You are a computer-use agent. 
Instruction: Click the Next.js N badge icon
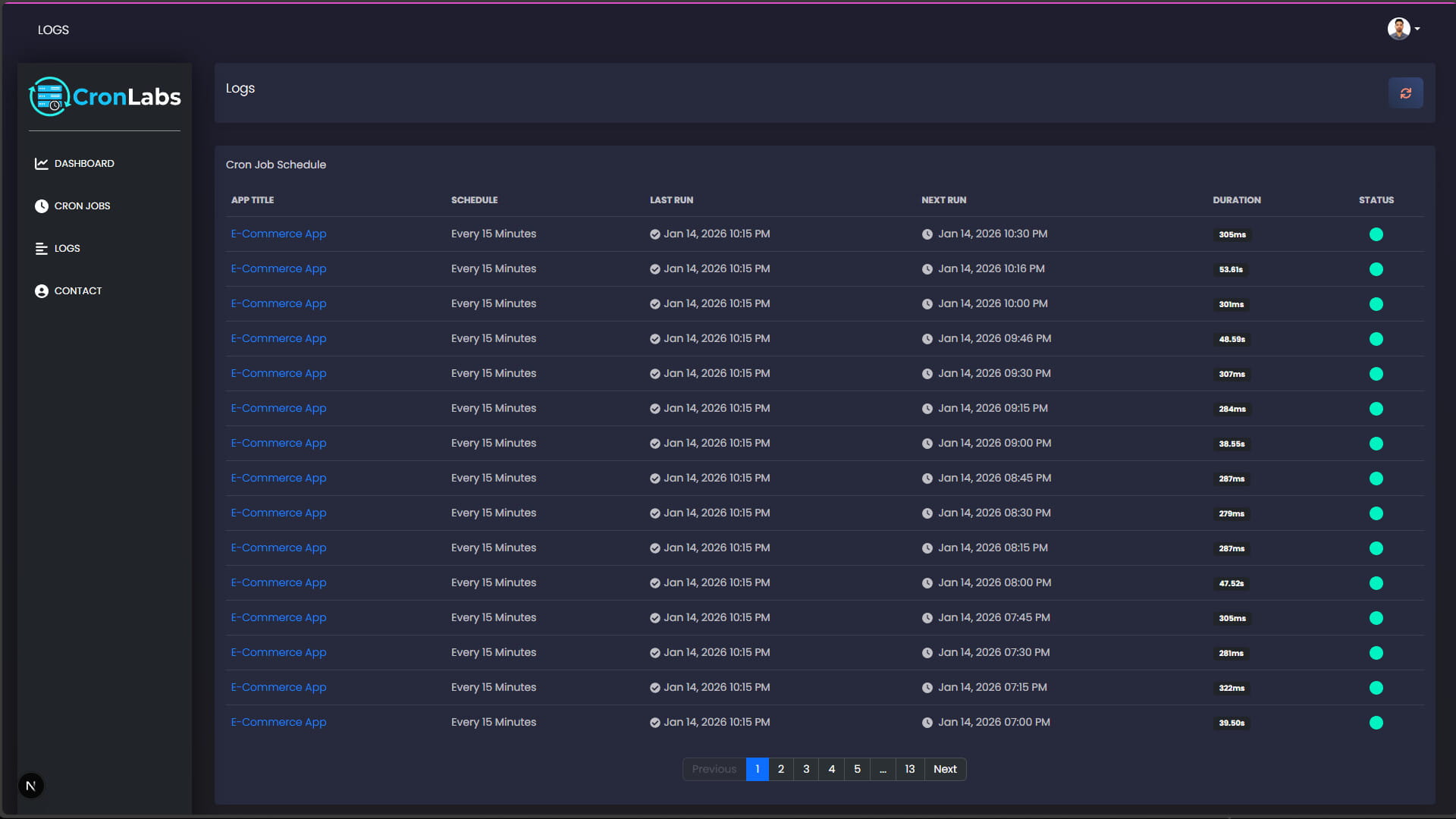coord(31,786)
